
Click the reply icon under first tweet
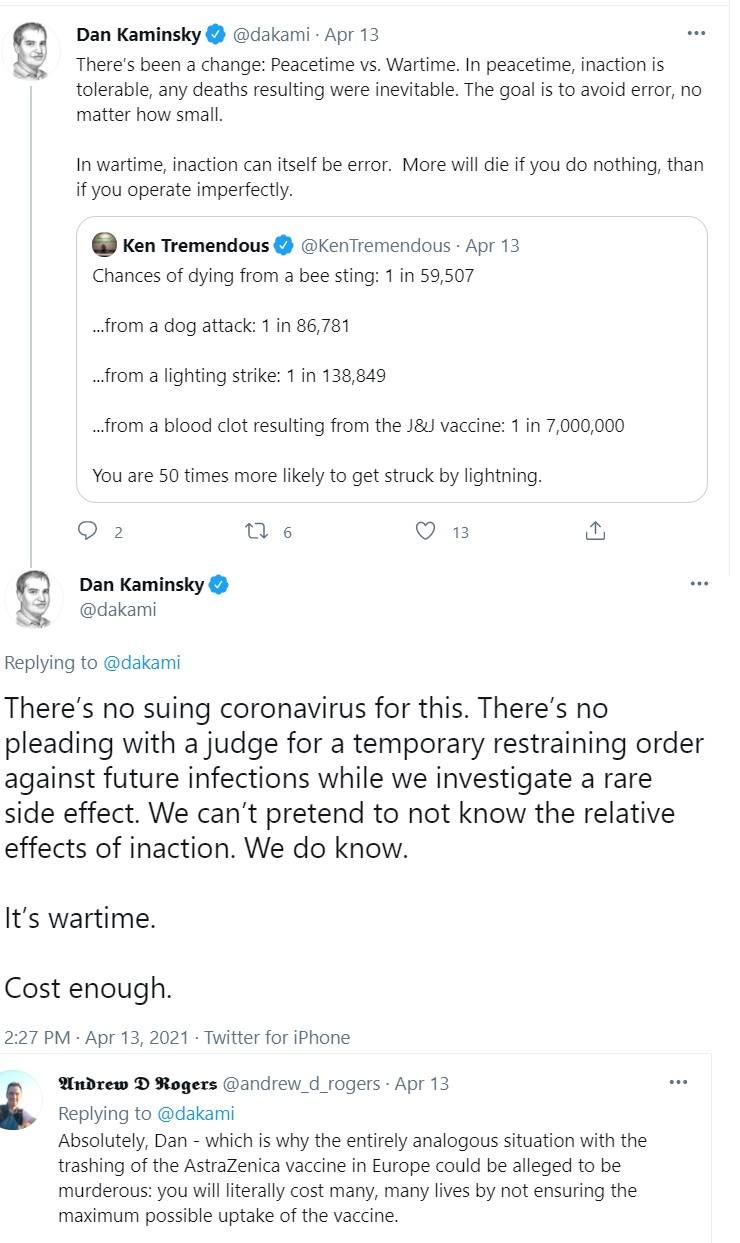(x=87, y=532)
